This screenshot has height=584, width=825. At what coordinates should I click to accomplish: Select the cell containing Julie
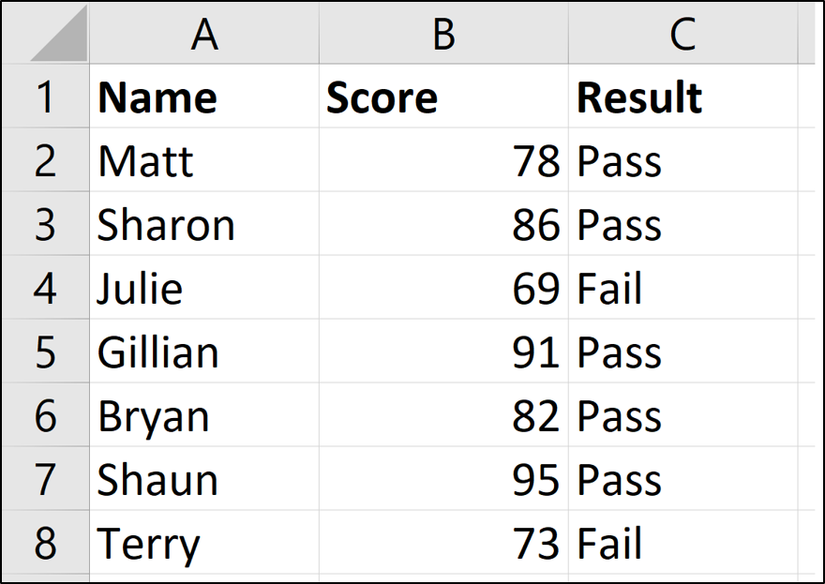[x=204, y=288]
